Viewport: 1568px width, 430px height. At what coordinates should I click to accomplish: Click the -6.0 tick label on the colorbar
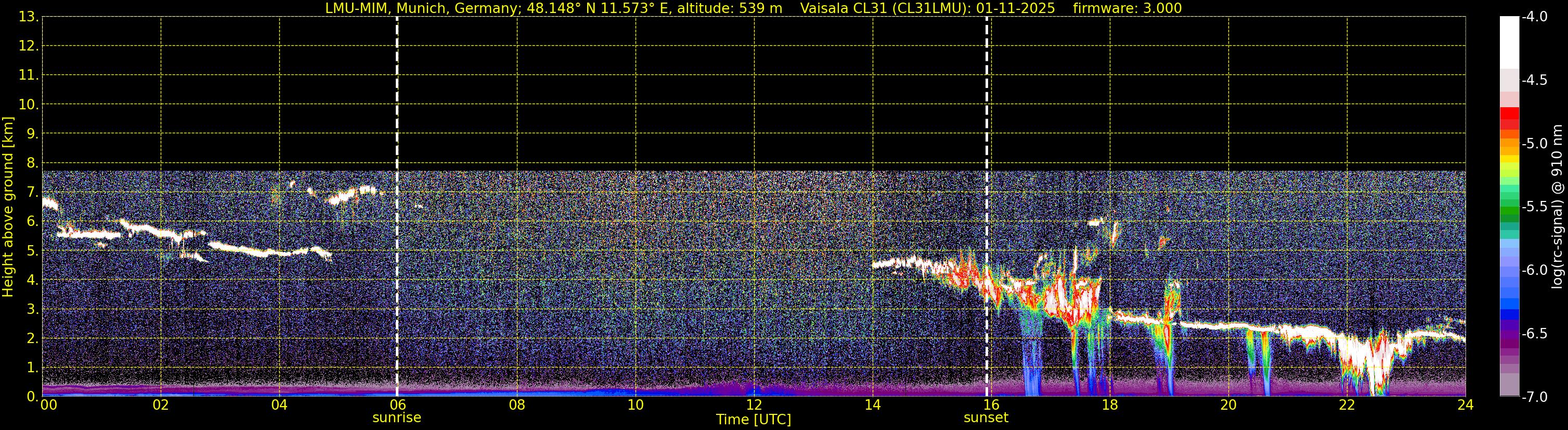[1534, 270]
